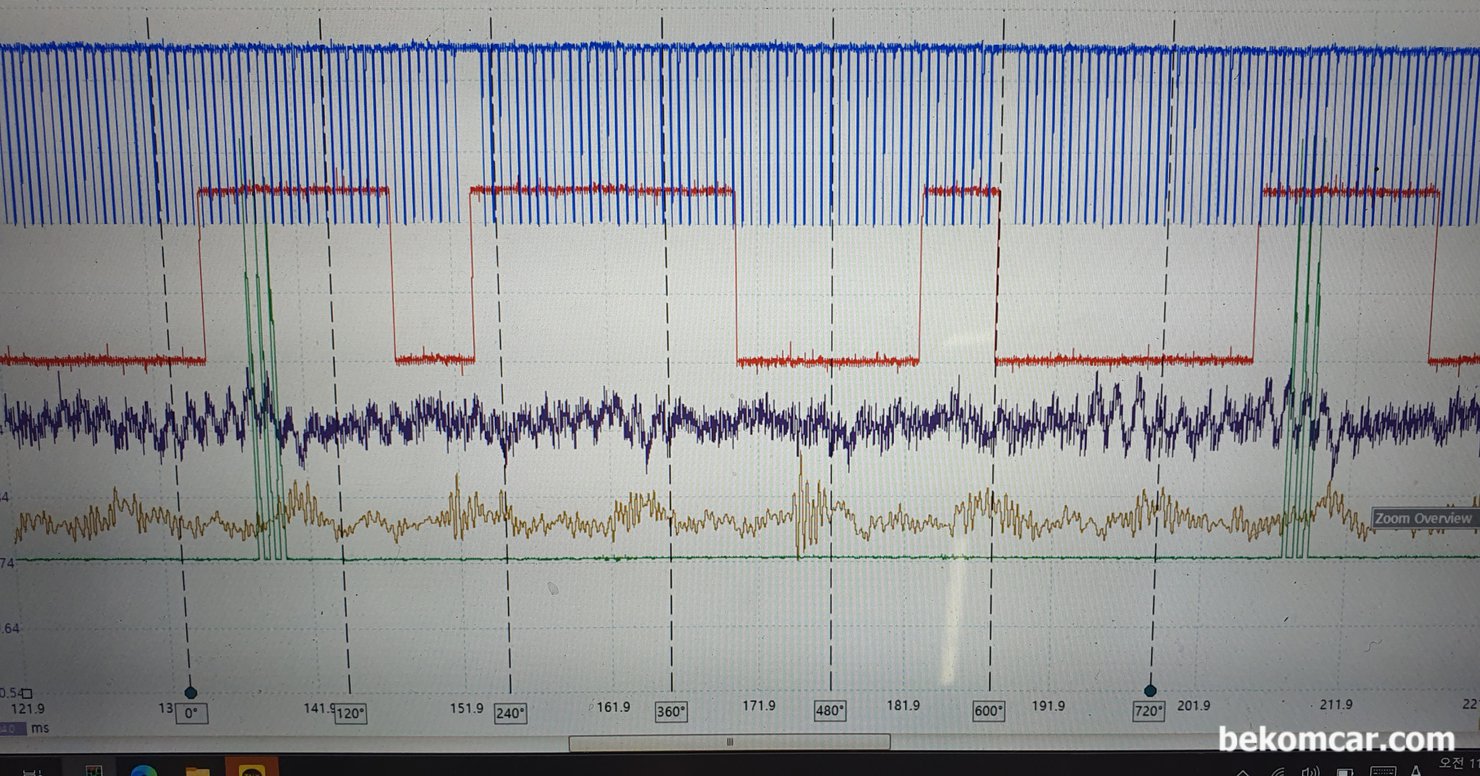Click the channel axis offset handle box

27,692
